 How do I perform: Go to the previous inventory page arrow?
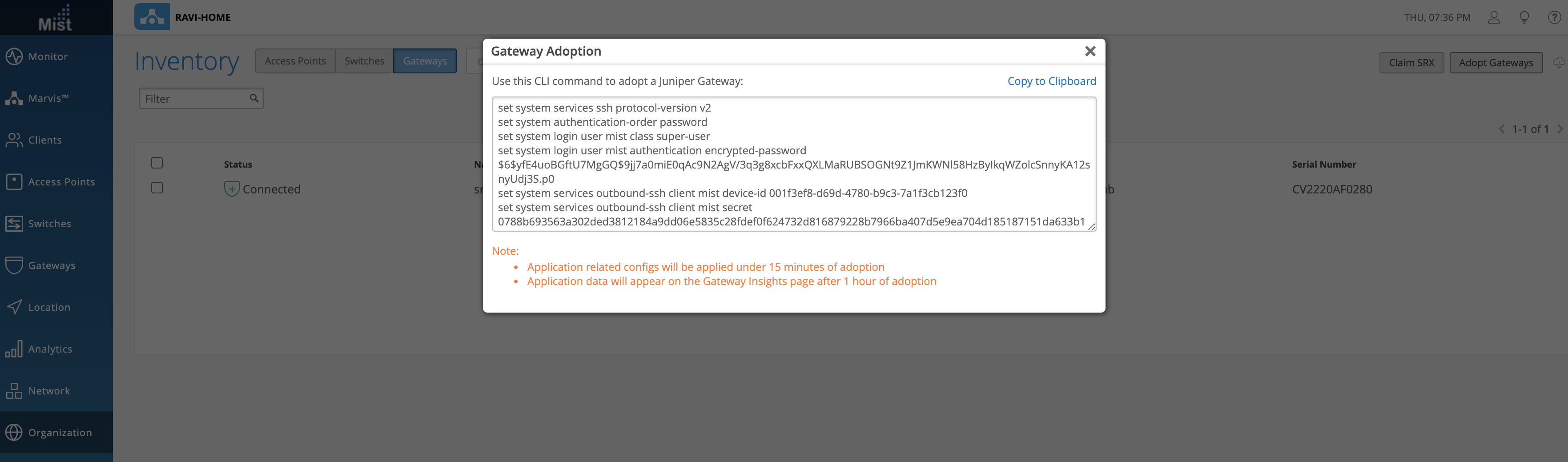pos(1502,129)
